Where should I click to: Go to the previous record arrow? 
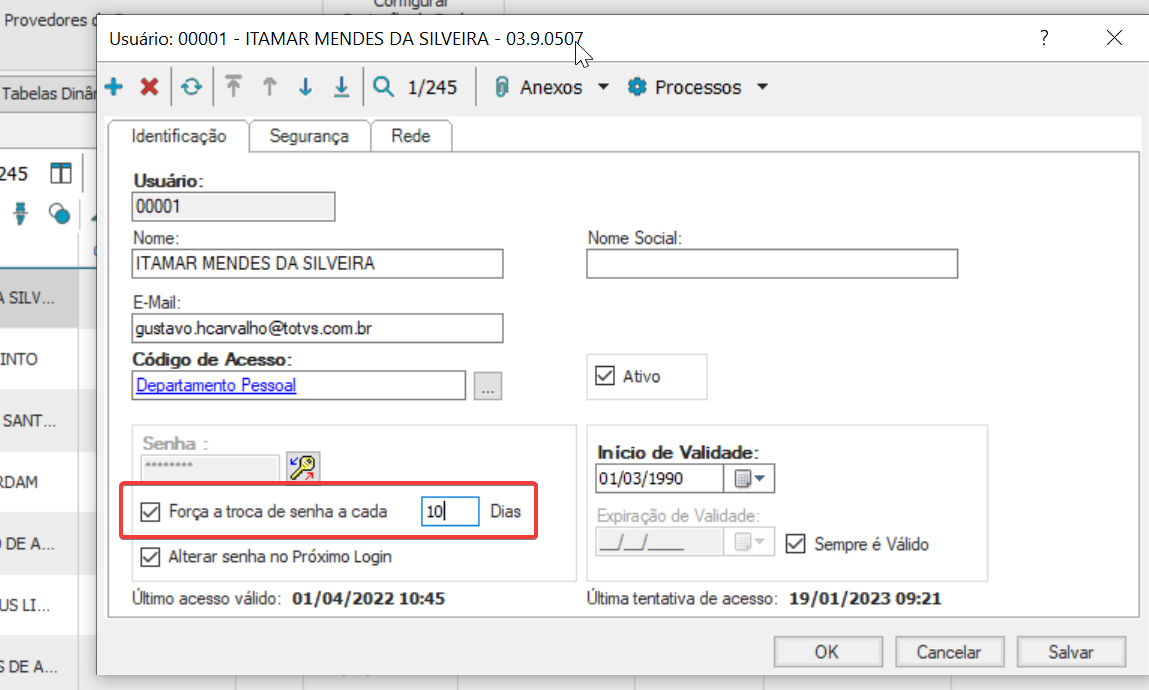click(x=270, y=87)
